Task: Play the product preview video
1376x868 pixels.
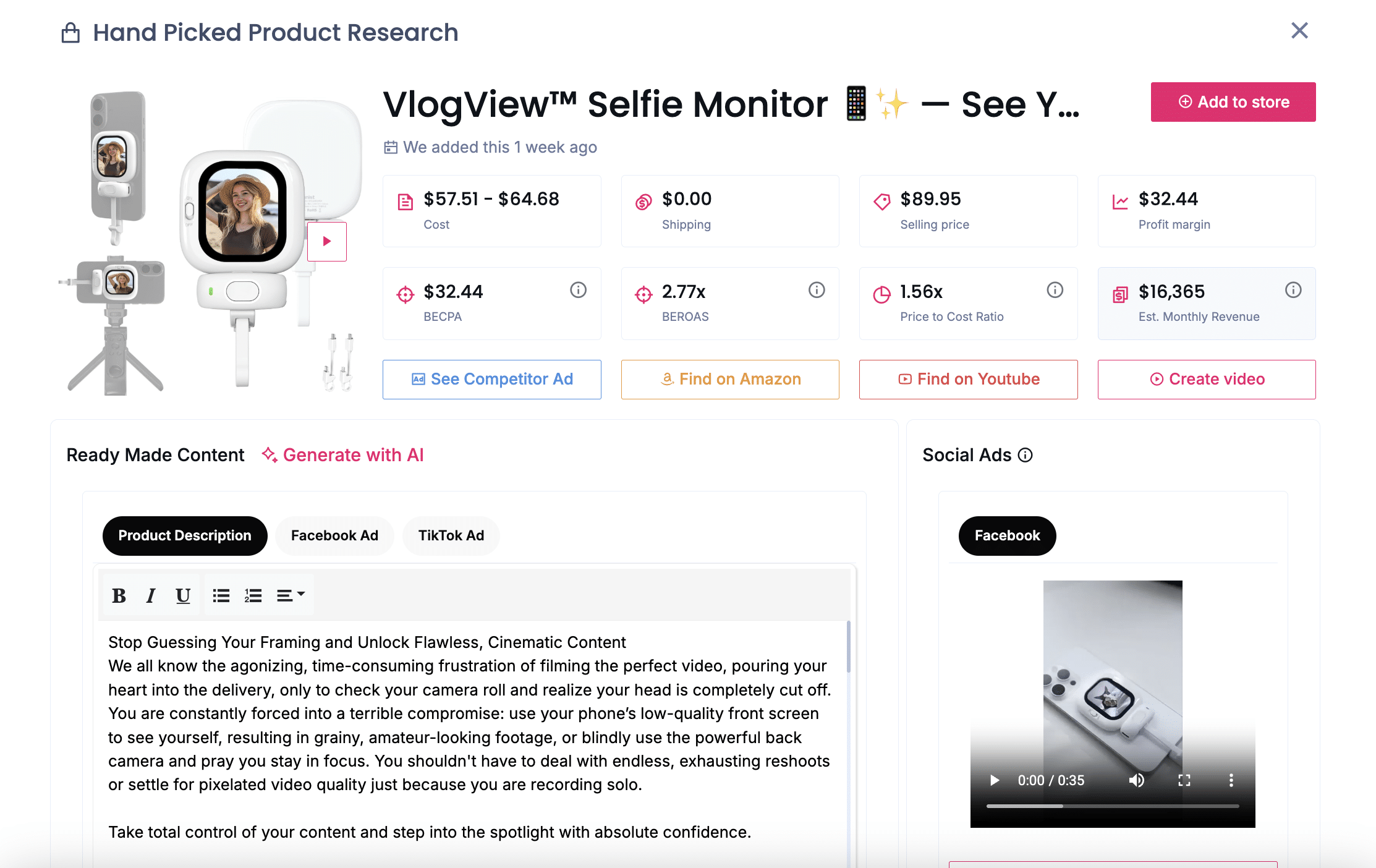Action: click(x=326, y=241)
